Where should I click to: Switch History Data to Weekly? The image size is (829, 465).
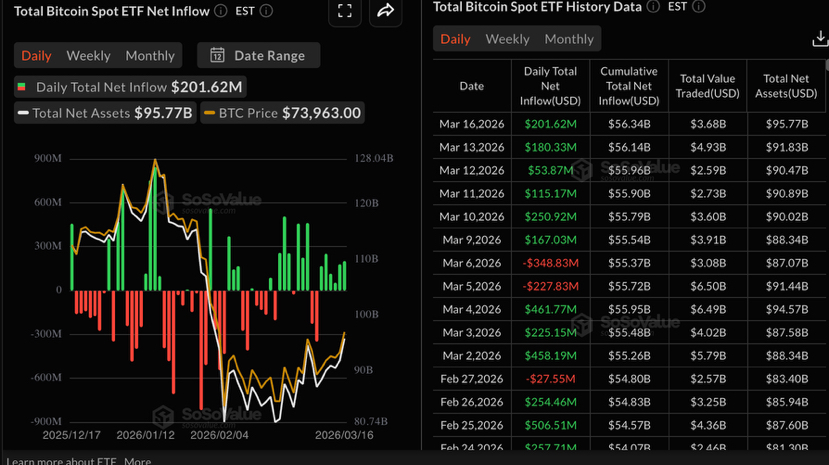pos(508,39)
